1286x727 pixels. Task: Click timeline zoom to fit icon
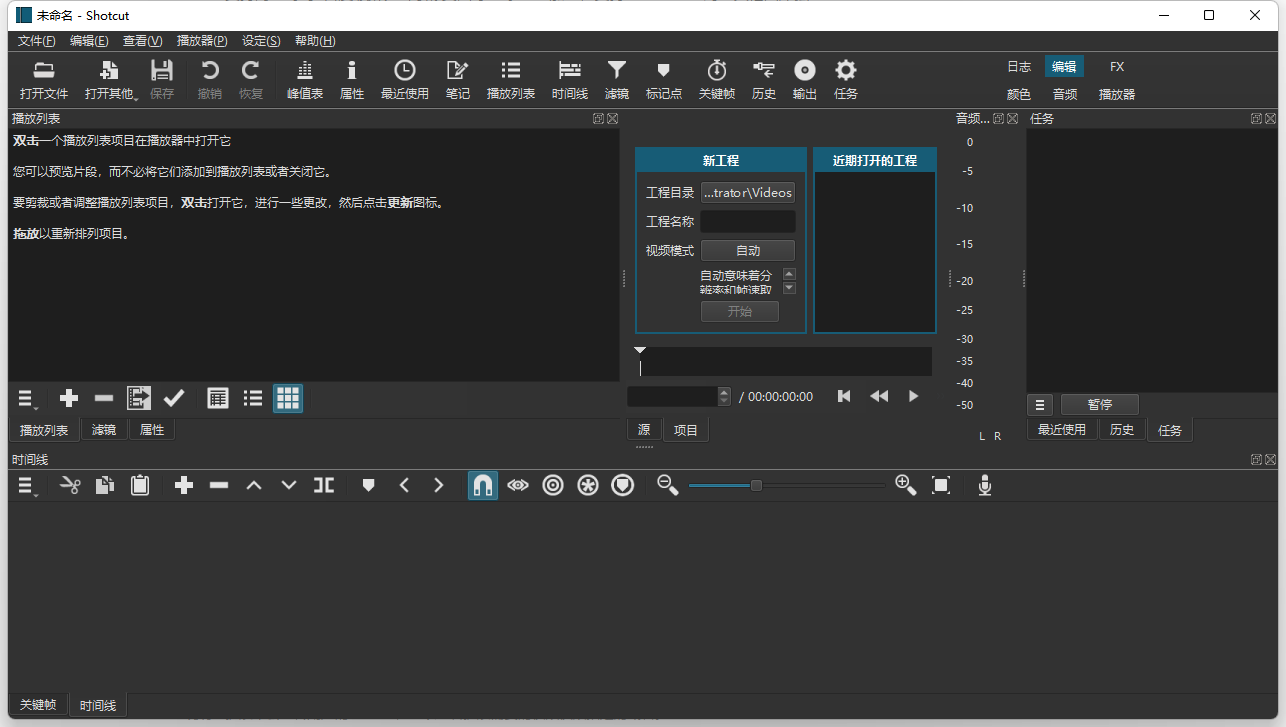[x=941, y=485]
